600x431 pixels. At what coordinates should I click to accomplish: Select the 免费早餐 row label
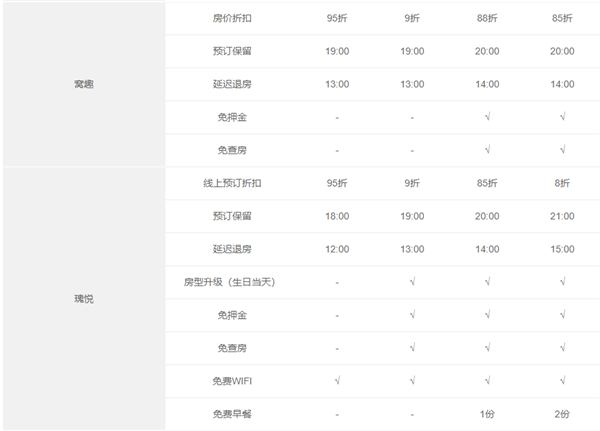(232, 413)
